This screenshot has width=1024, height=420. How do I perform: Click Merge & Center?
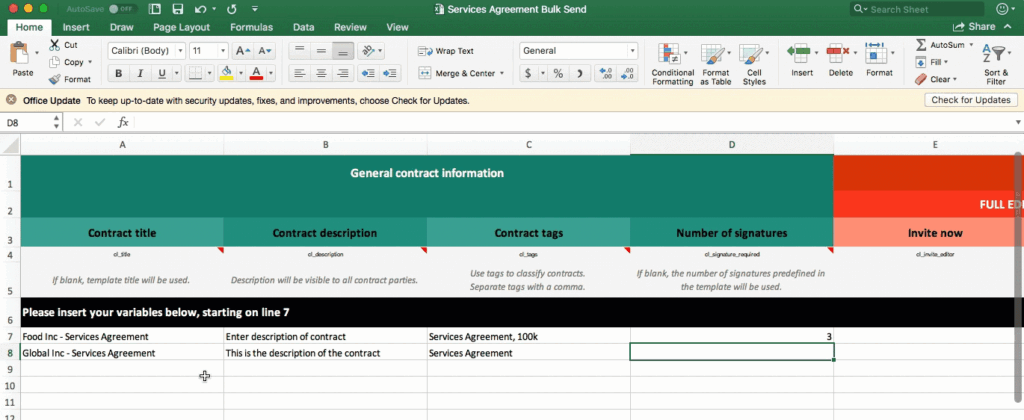(x=456, y=73)
